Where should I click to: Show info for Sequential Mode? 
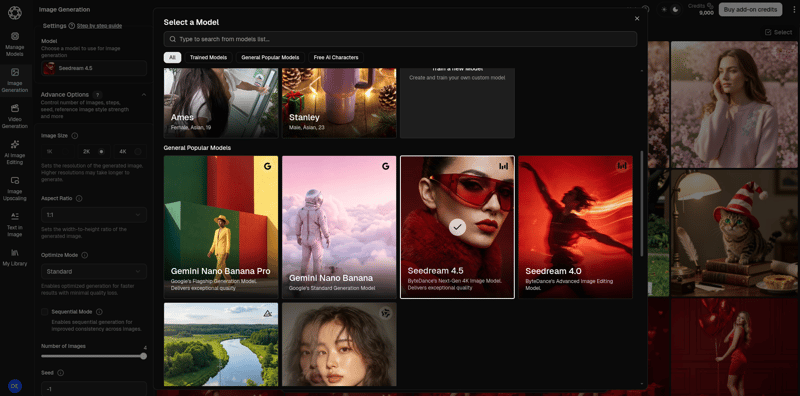tap(99, 312)
